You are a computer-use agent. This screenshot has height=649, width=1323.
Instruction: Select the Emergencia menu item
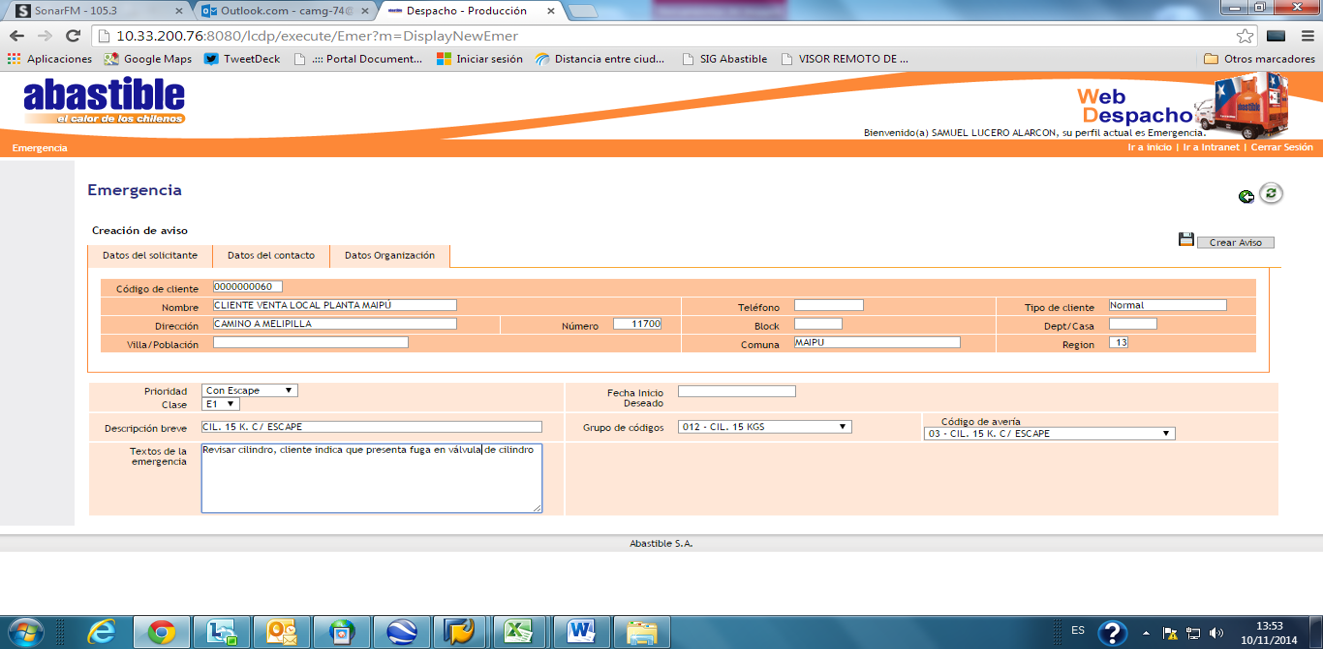40,148
